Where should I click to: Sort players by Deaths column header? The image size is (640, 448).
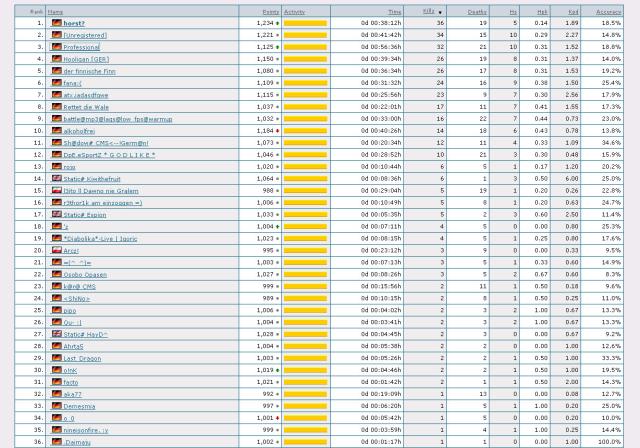476,11
